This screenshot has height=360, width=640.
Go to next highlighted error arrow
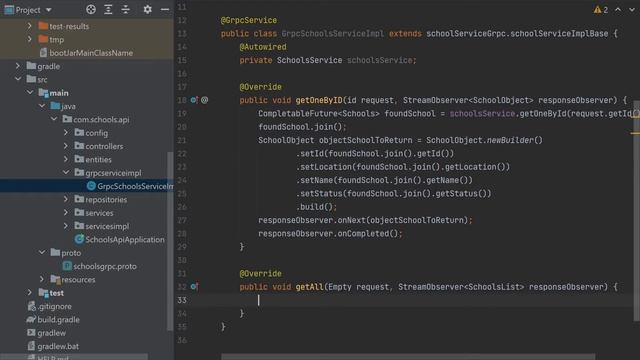tap(632, 9)
